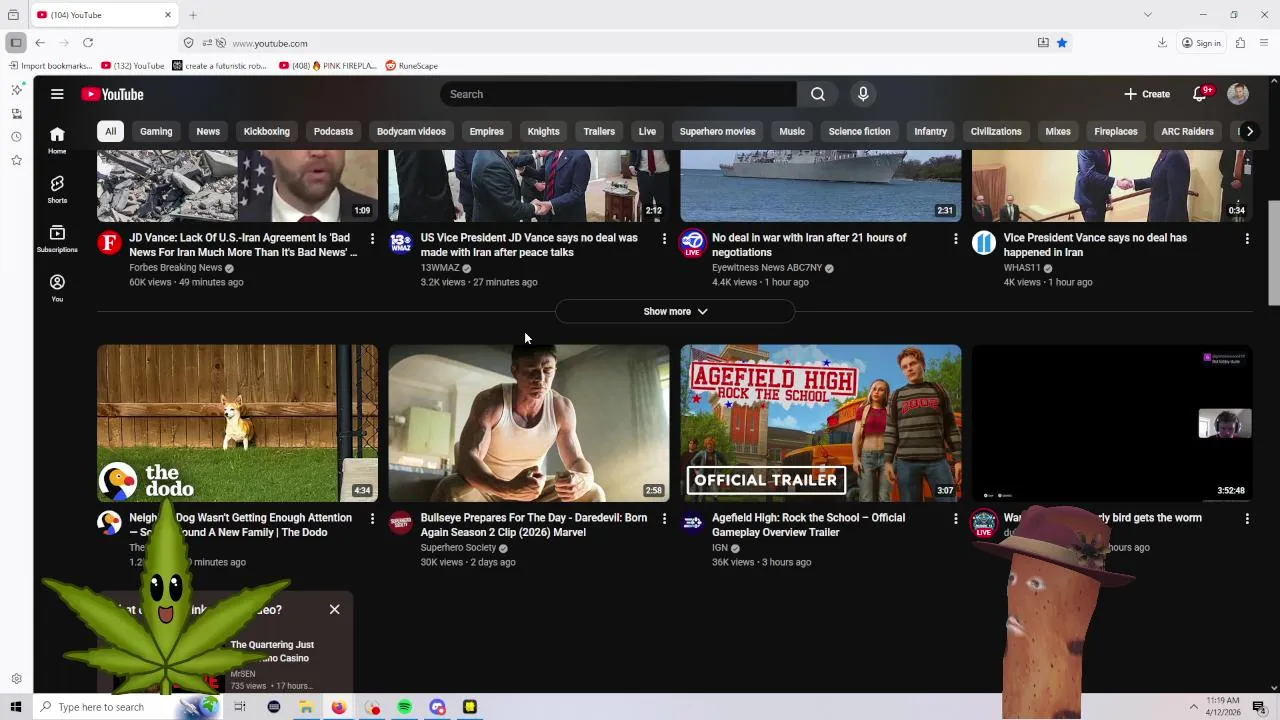Open the Superhero Society channel link
Screen dimensions: 1280x720
coord(458,548)
